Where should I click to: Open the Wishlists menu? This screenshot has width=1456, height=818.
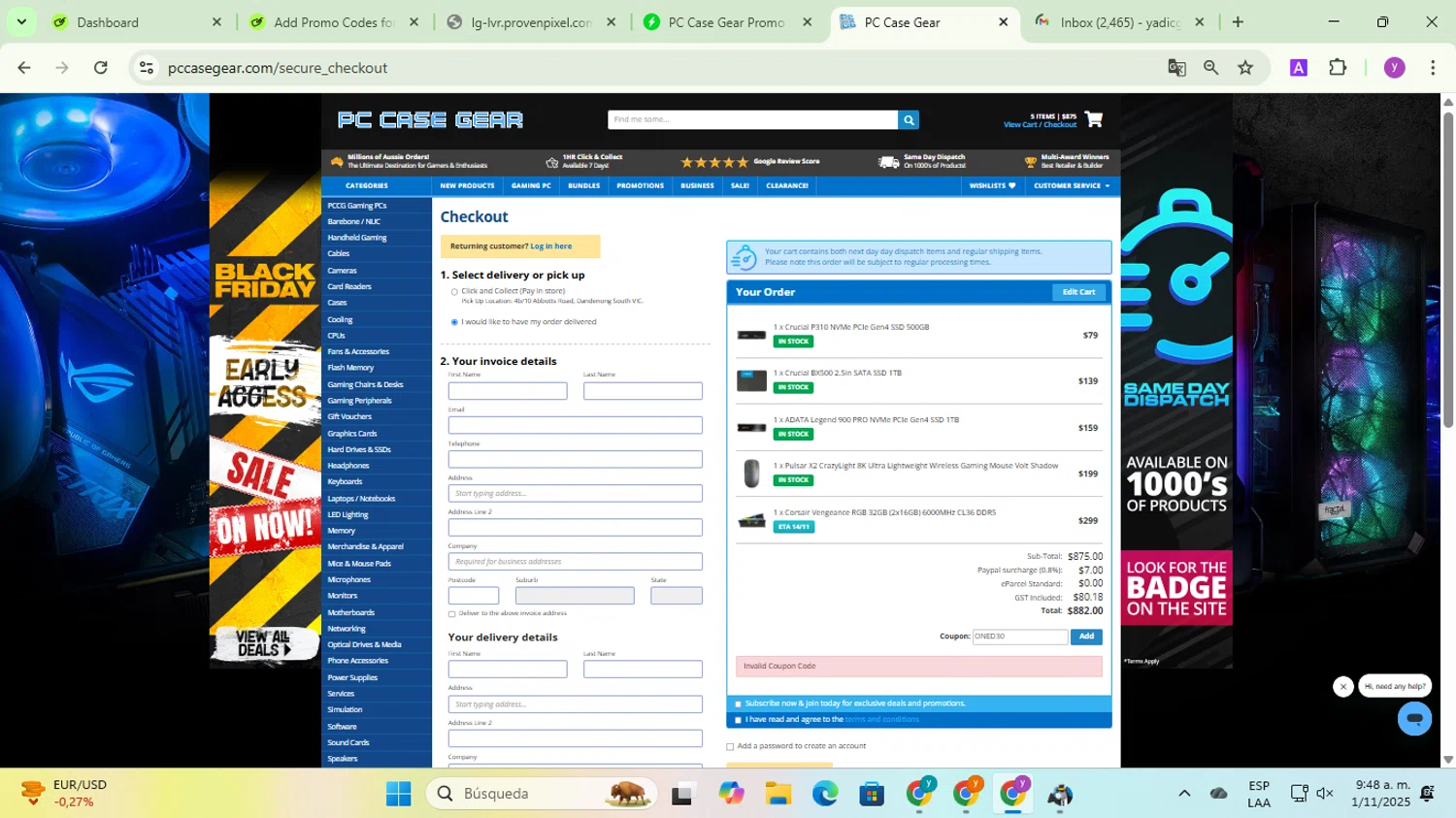tap(992, 185)
